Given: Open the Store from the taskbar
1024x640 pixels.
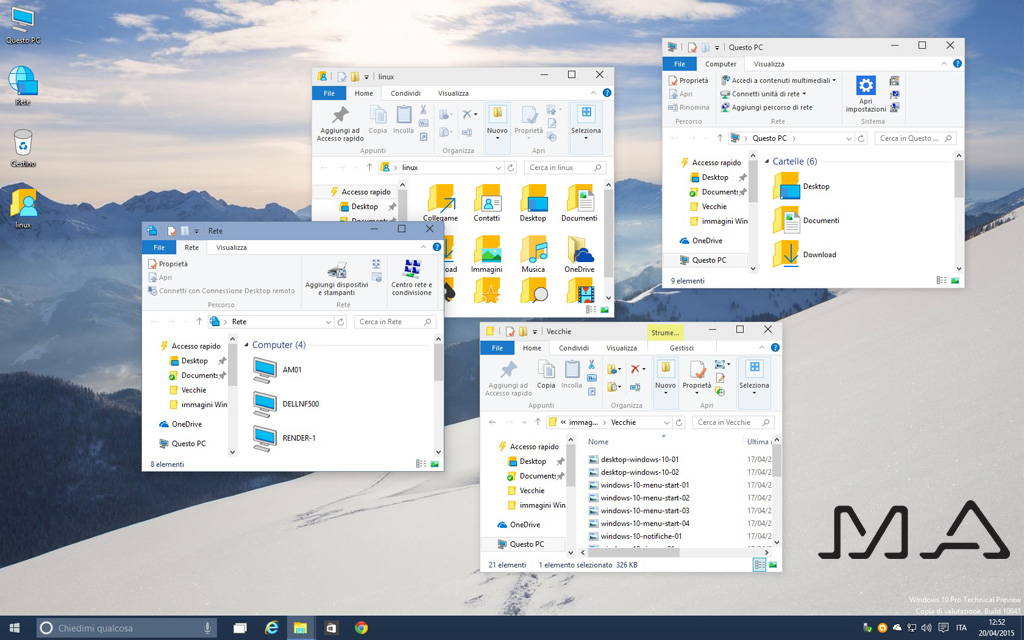Looking at the screenshot, I should pyautogui.click(x=330, y=628).
